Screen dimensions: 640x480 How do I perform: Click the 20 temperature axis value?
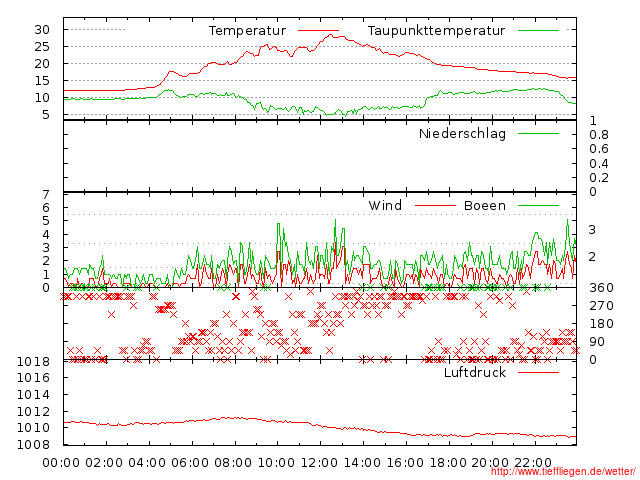click(x=42, y=64)
